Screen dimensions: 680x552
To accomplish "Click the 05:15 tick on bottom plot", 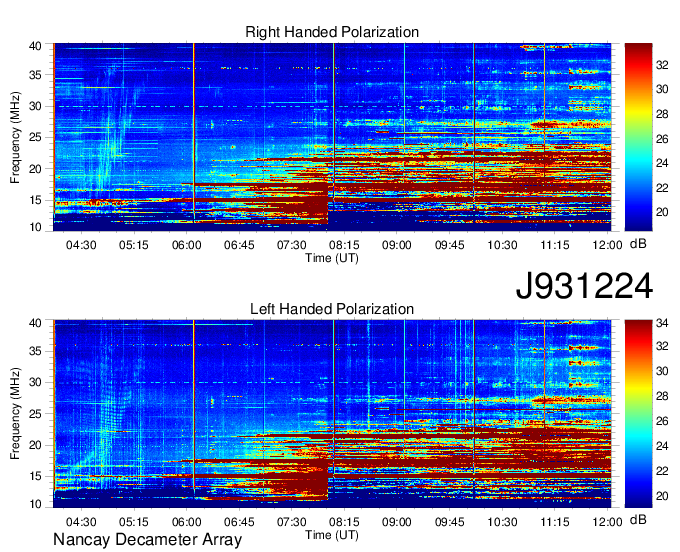I will [x=134, y=522].
